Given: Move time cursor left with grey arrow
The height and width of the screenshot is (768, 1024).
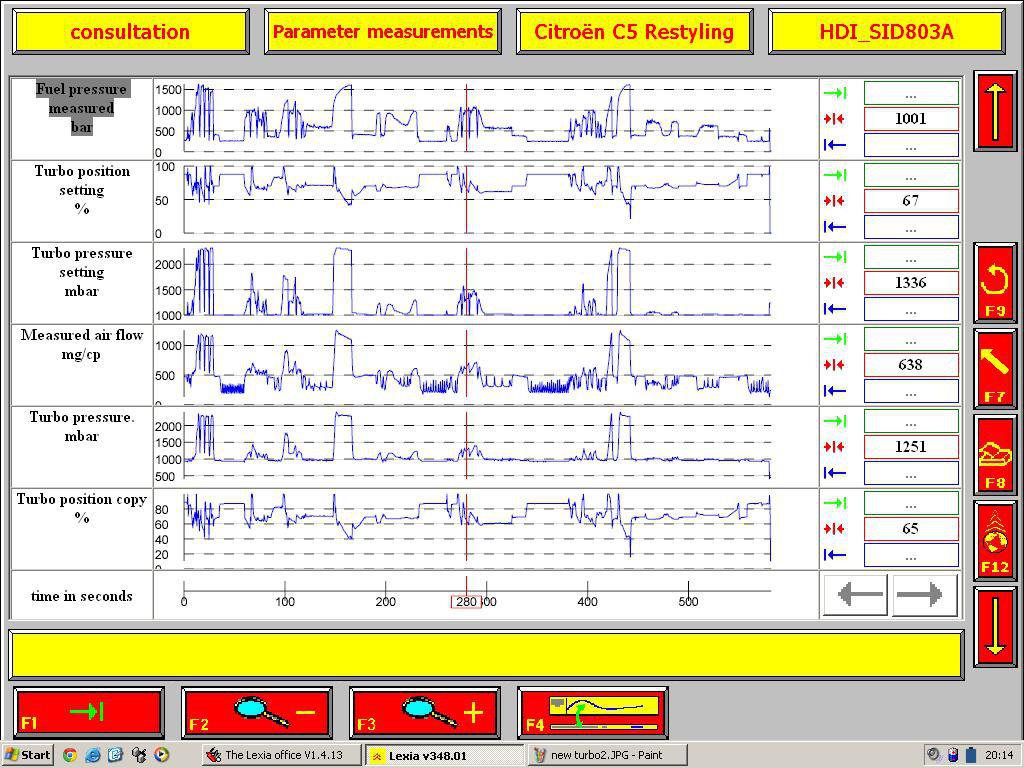Looking at the screenshot, I should click(x=856, y=595).
